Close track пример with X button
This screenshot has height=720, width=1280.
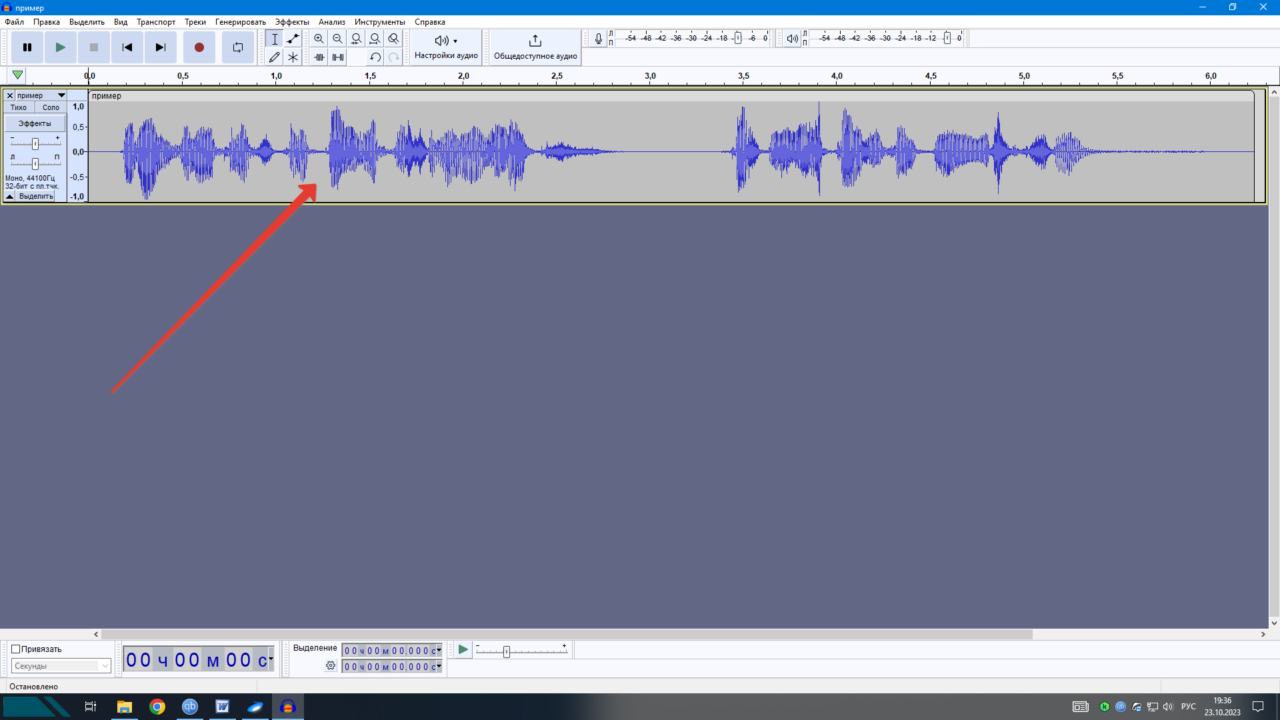click(x=10, y=96)
